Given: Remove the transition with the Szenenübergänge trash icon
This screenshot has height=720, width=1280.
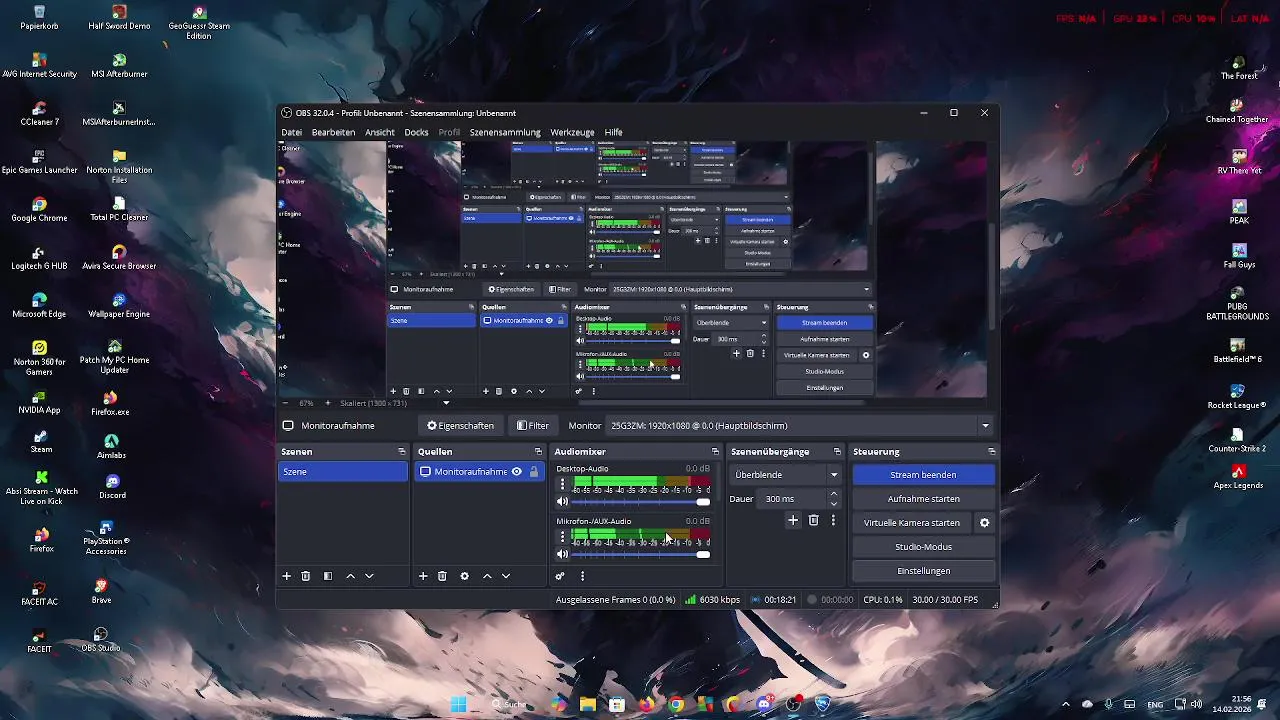Looking at the screenshot, I should point(813,520).
